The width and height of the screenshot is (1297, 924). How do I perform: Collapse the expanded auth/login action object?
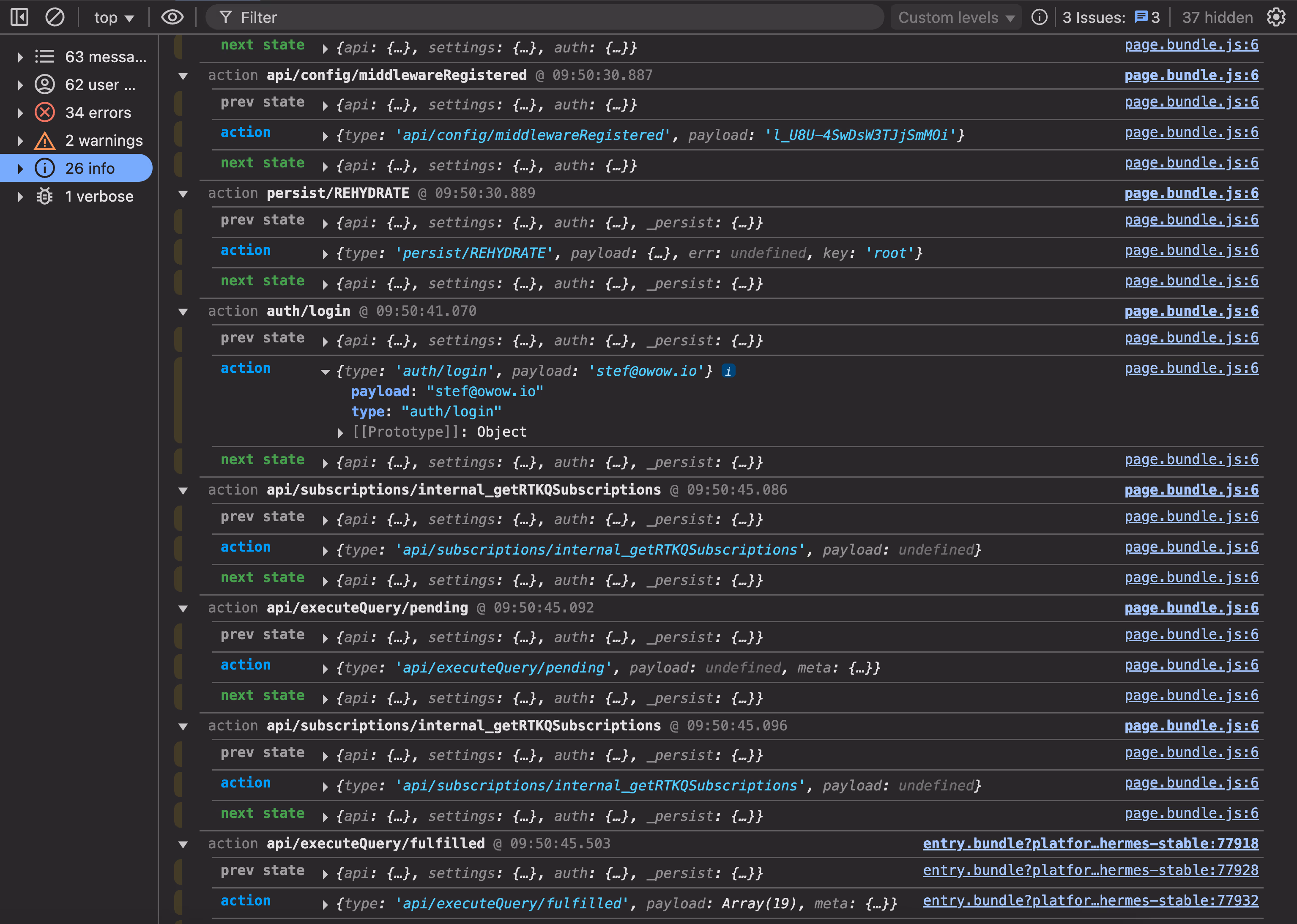[326, 372]
